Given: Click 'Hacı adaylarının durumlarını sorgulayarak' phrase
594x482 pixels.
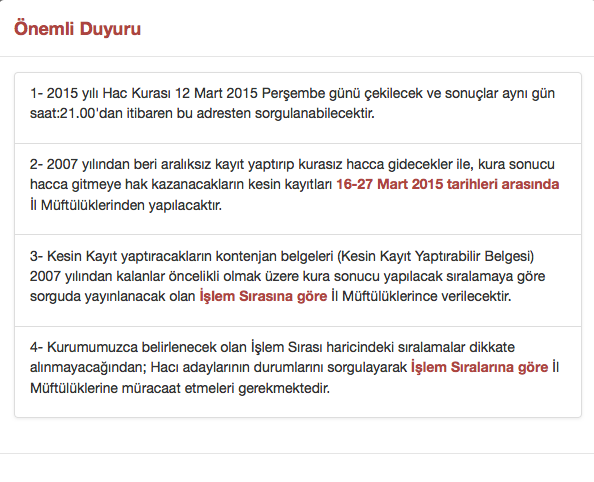Looking at the screenshot, I should (278, 367).
